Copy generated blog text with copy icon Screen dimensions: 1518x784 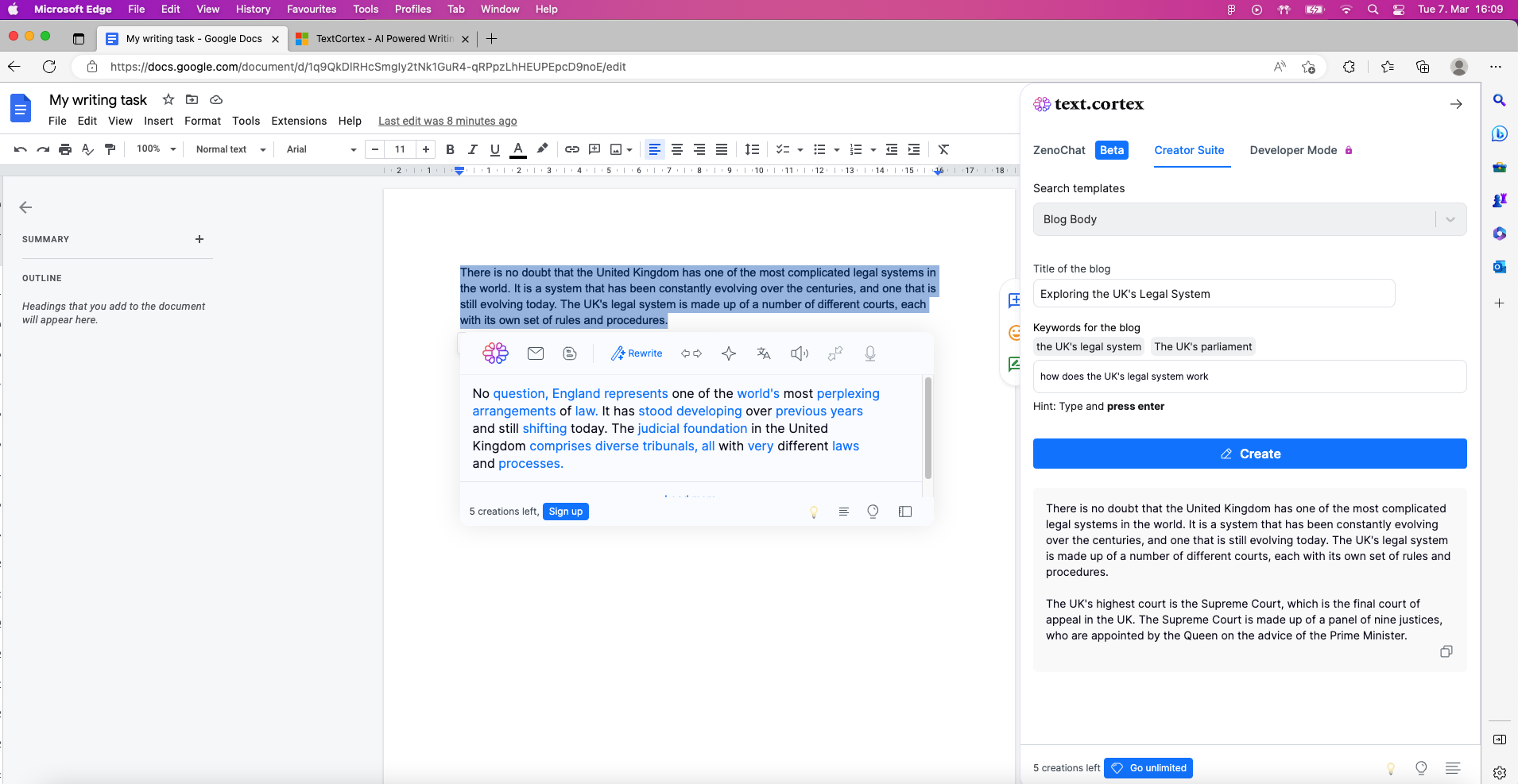pos(1446,651)
